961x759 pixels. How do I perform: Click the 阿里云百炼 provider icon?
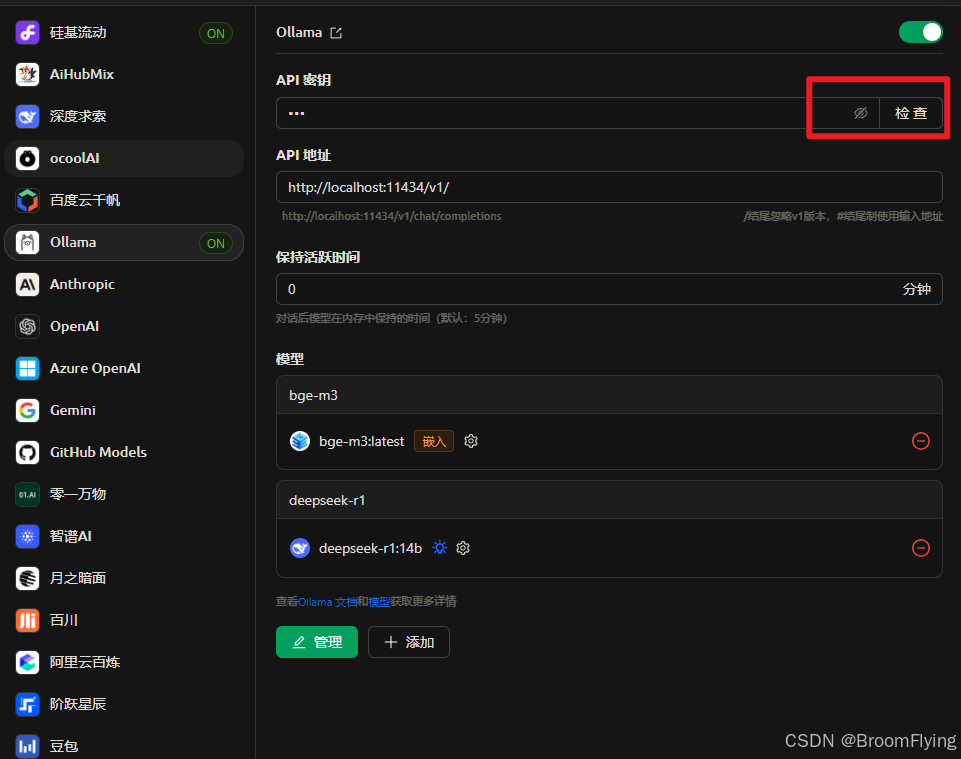[x=28, y=662]
